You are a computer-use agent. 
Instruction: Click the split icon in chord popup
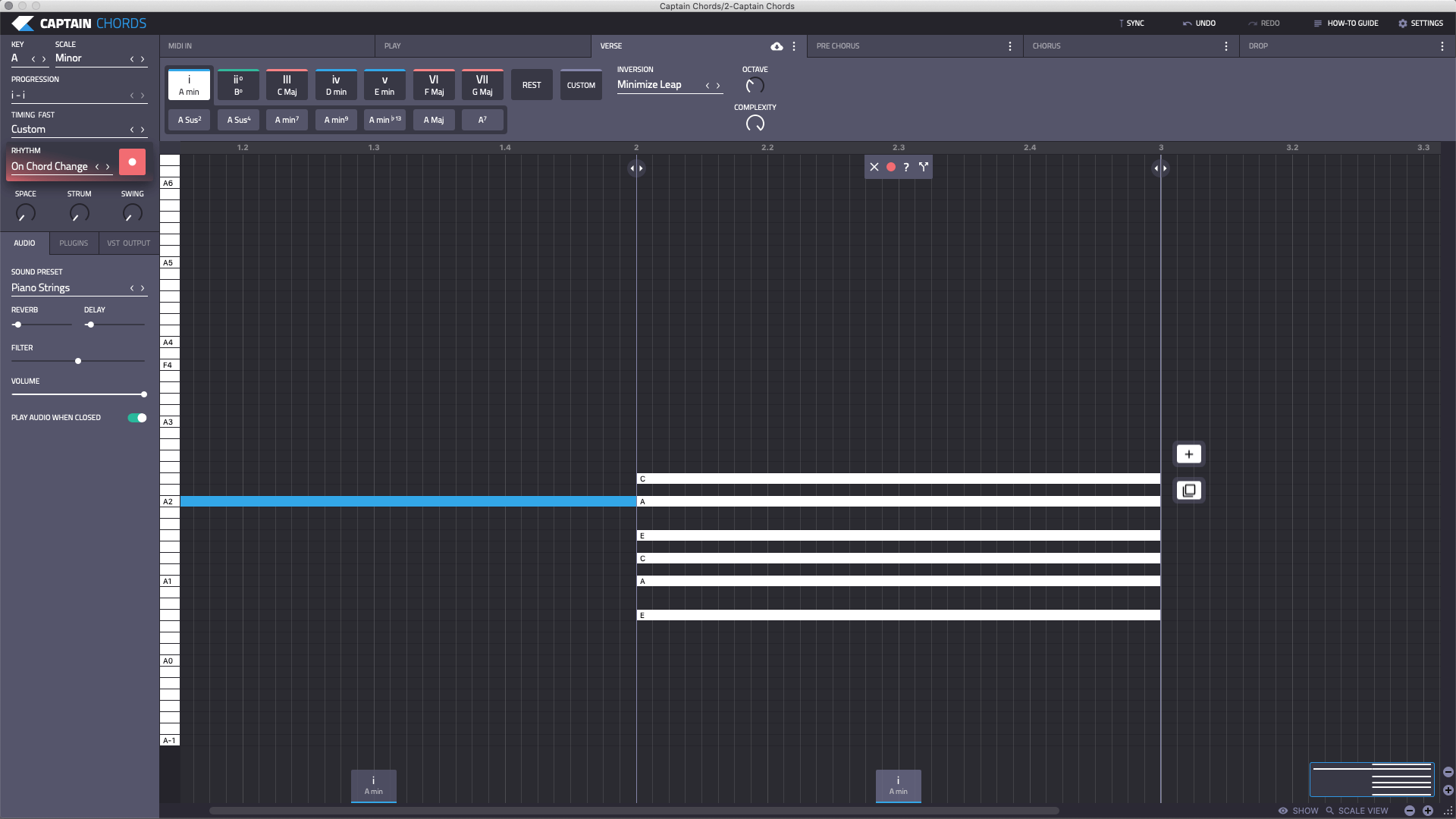(x=924, y=167)
